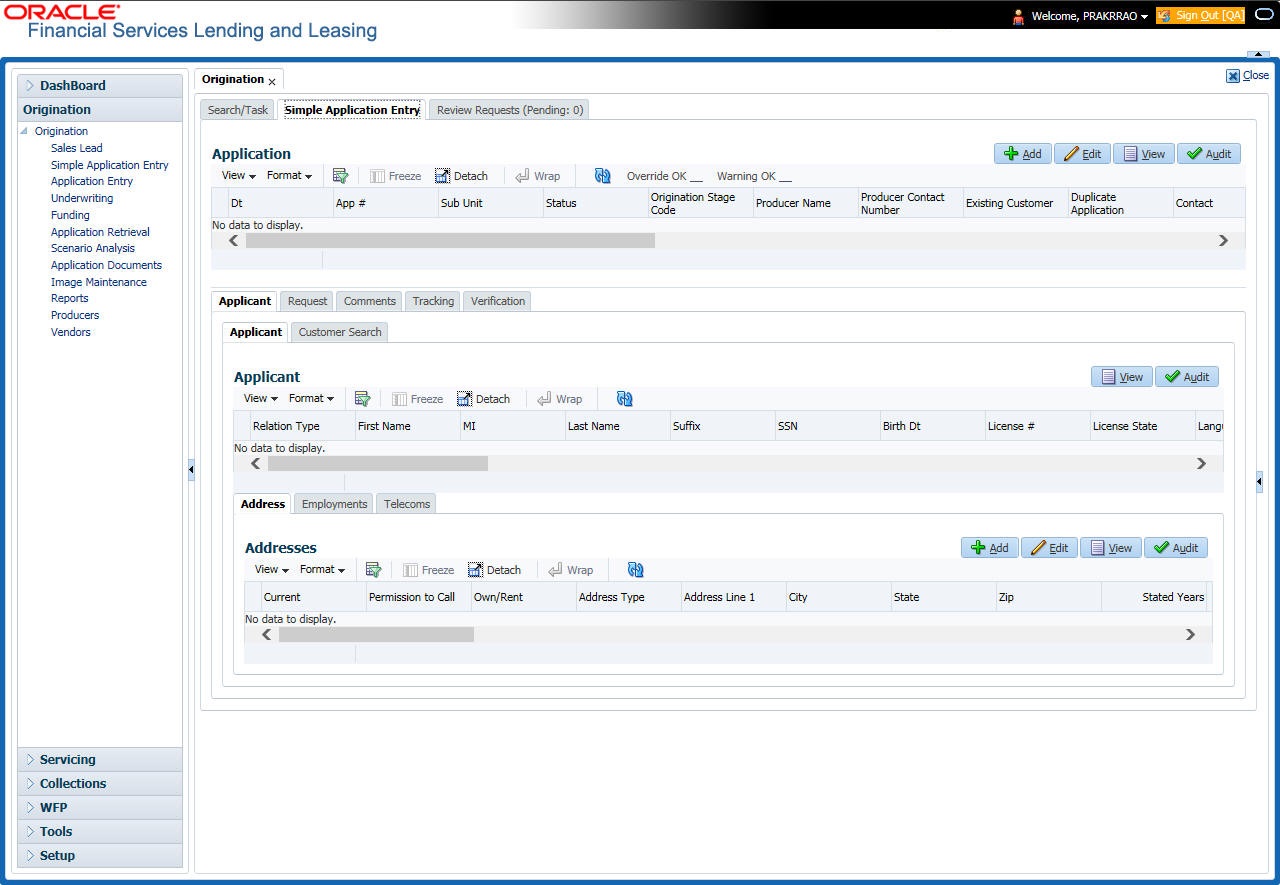Switch to the Search/Task tab

click(238, 110)
